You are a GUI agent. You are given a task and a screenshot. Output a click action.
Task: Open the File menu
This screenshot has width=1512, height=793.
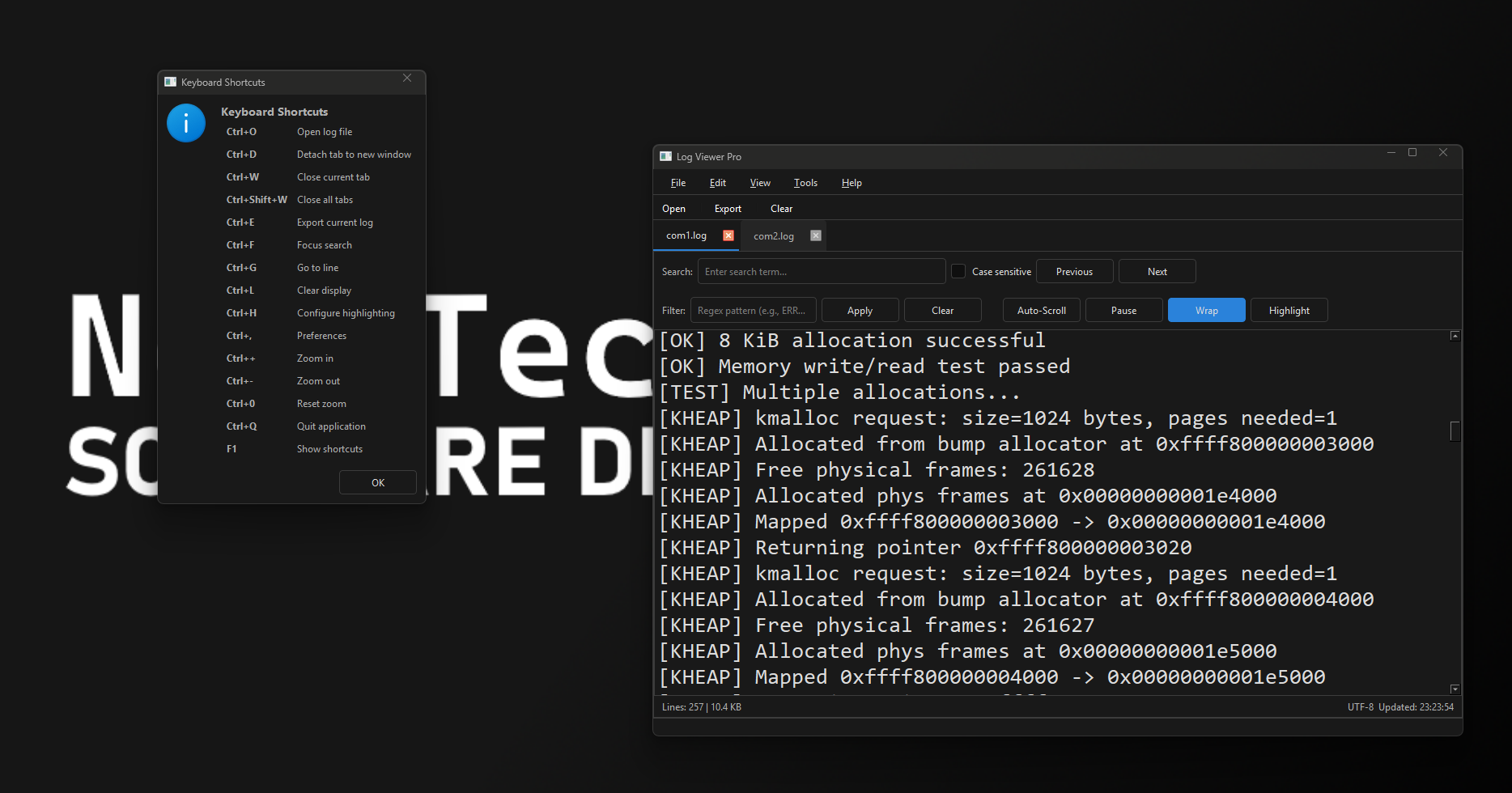coord(678,183)
